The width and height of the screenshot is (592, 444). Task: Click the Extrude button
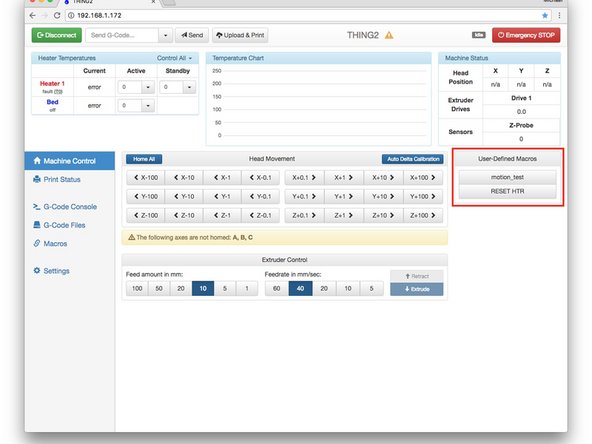point(417,289)
